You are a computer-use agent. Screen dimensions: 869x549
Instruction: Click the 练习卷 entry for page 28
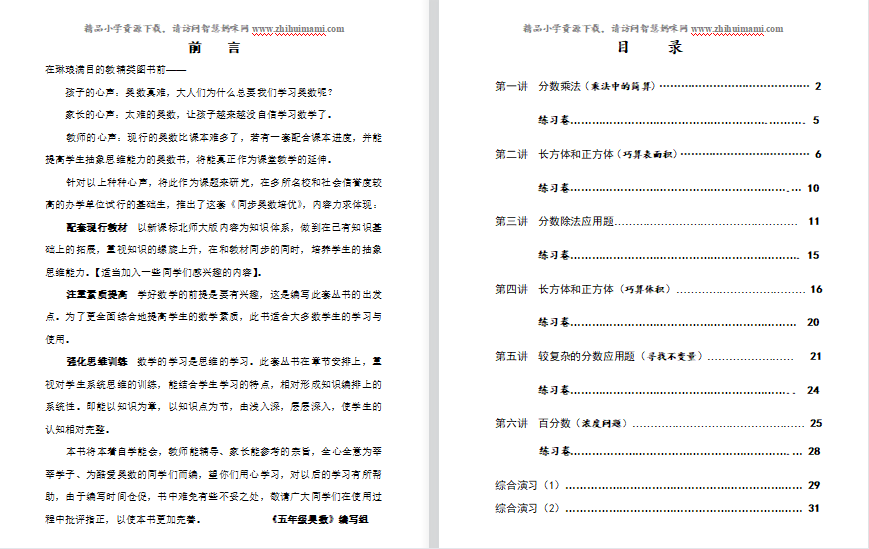click(555, 452)
